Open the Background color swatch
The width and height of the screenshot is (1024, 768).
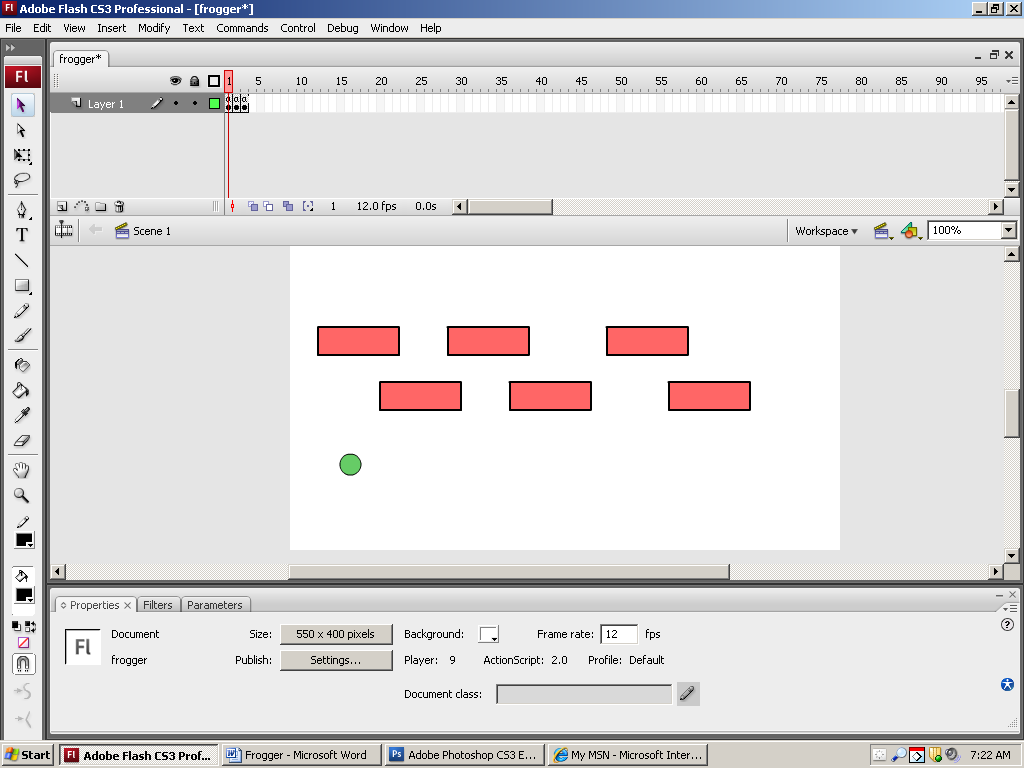(x=489, y=634)
